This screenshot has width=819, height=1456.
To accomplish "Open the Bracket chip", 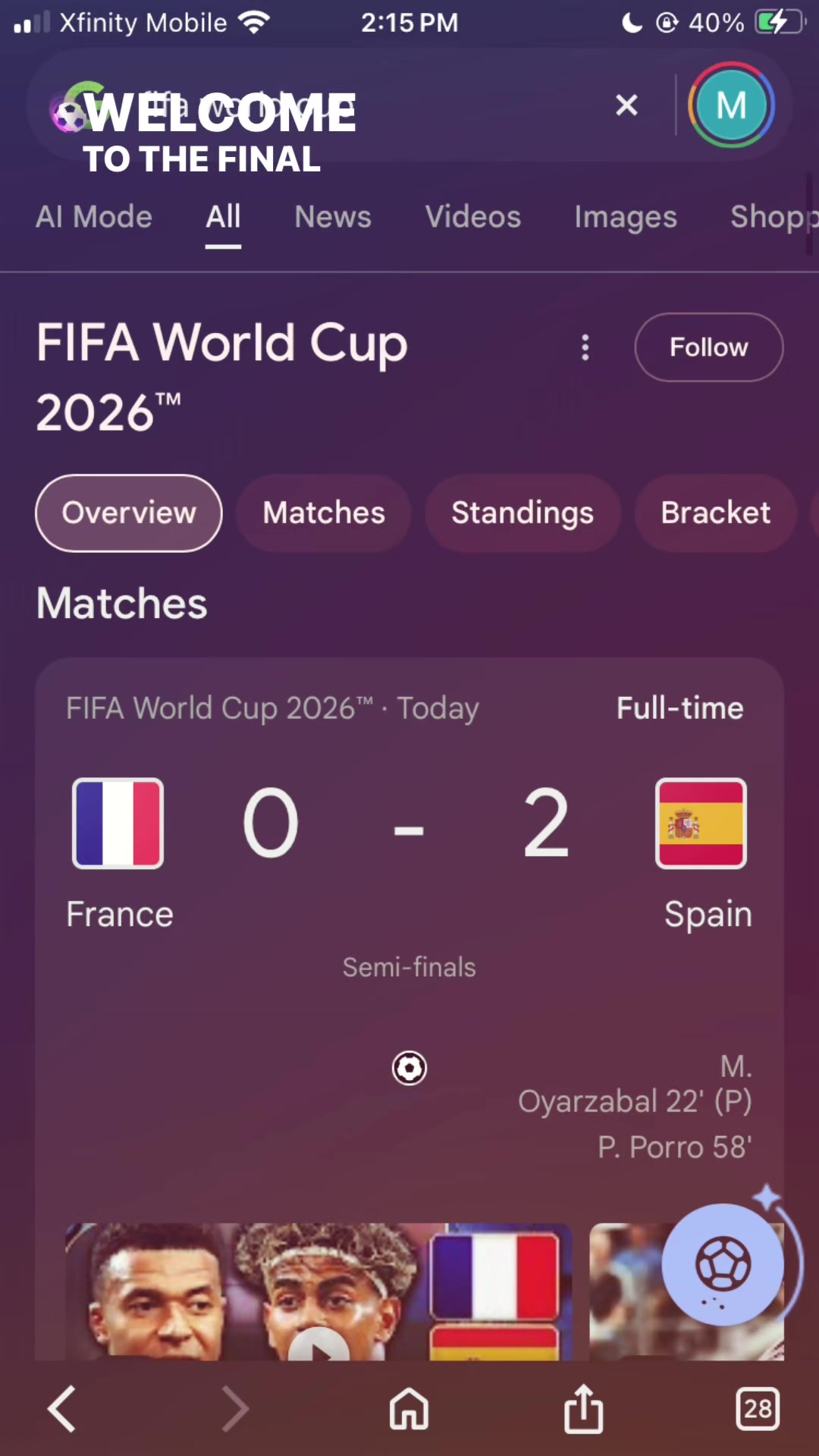I will pyautogui.click(x=716, y=513).
